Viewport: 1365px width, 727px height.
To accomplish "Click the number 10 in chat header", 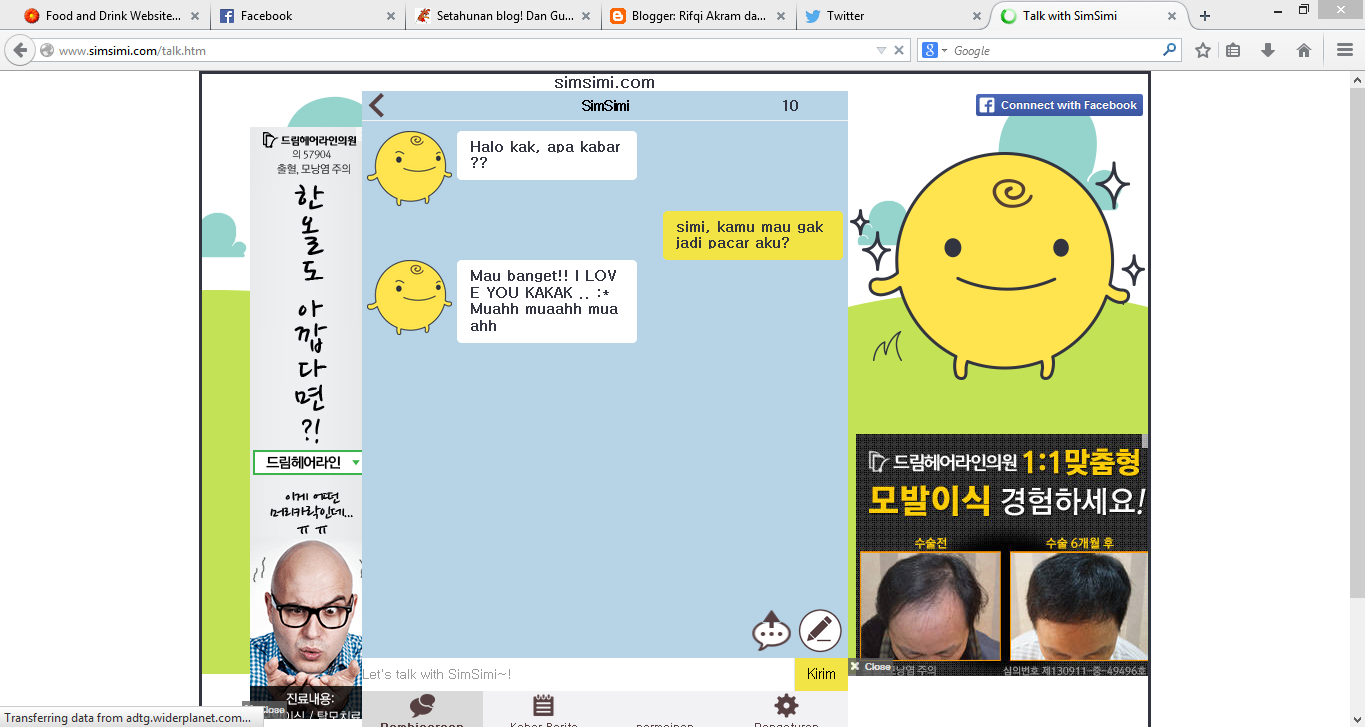I will [x=790, y=106].
